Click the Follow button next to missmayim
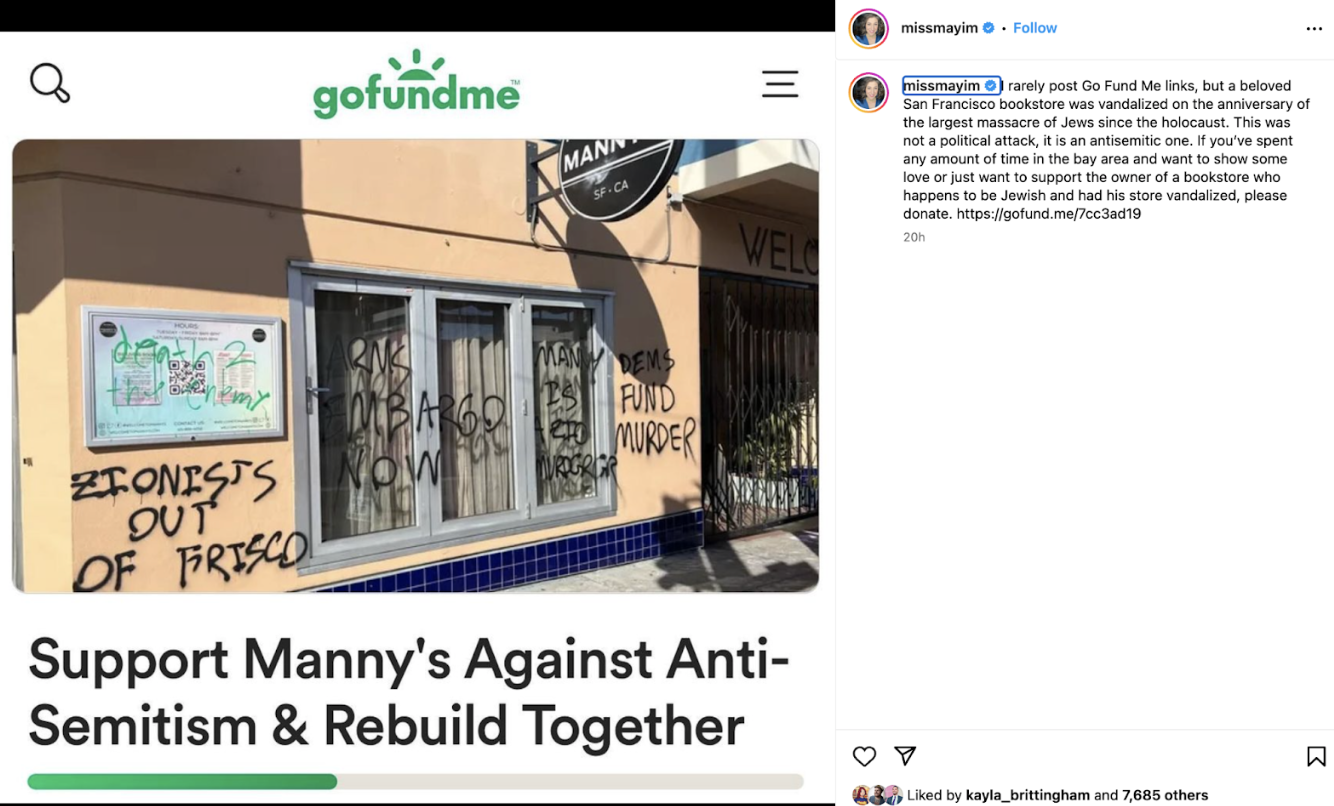Screen dimensions: 1334x806 pyautogui.click(x=1035, y=28)
